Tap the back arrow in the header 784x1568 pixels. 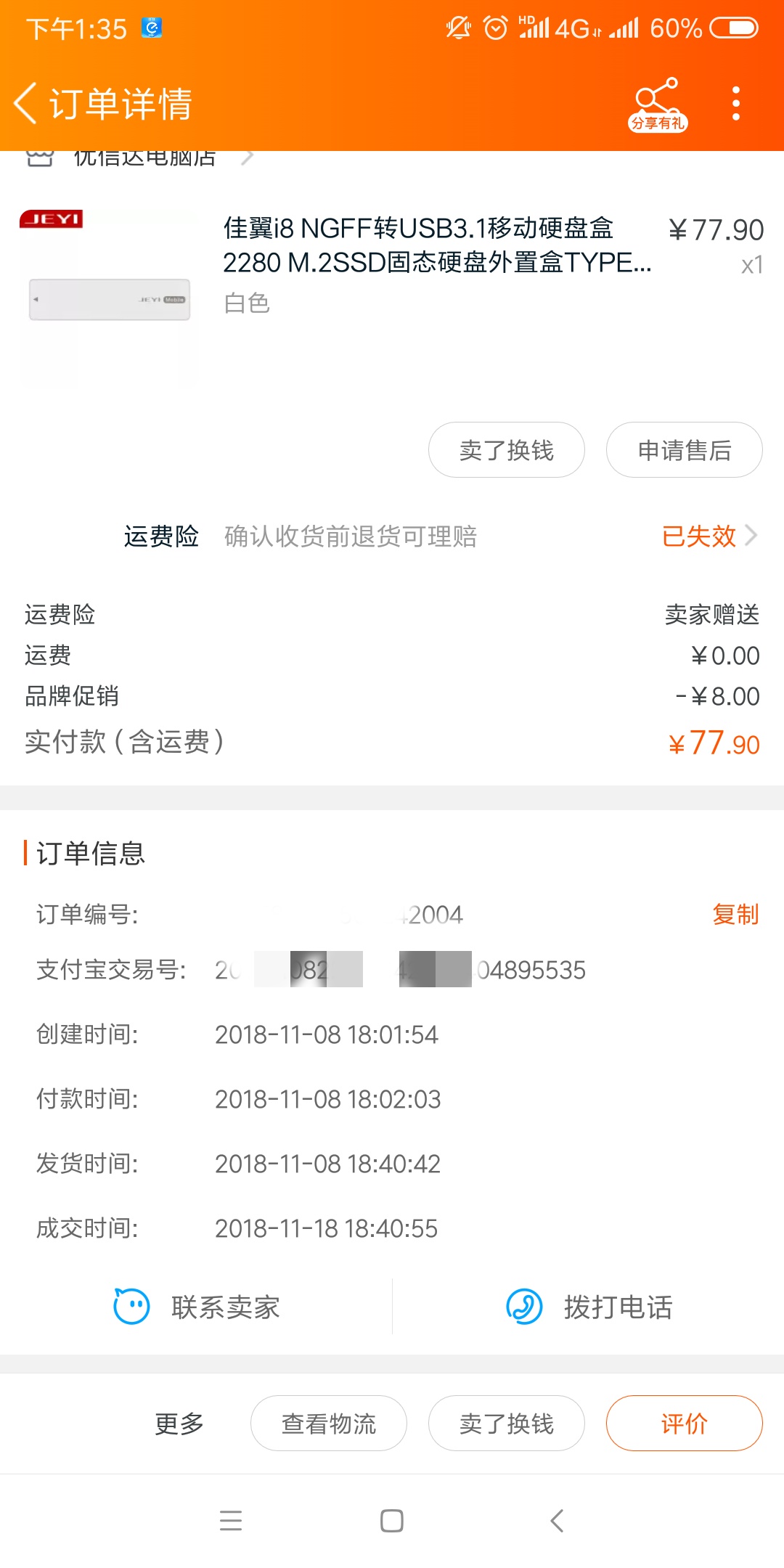pyautogui.click(x=26, y=103)
